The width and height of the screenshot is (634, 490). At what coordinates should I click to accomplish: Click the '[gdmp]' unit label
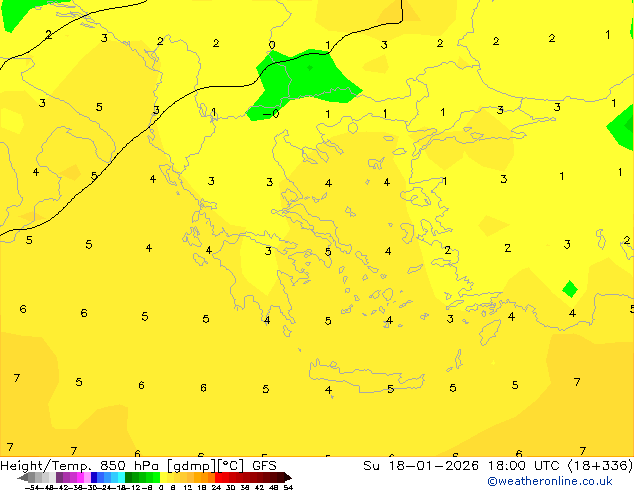[x=192, y=466]
